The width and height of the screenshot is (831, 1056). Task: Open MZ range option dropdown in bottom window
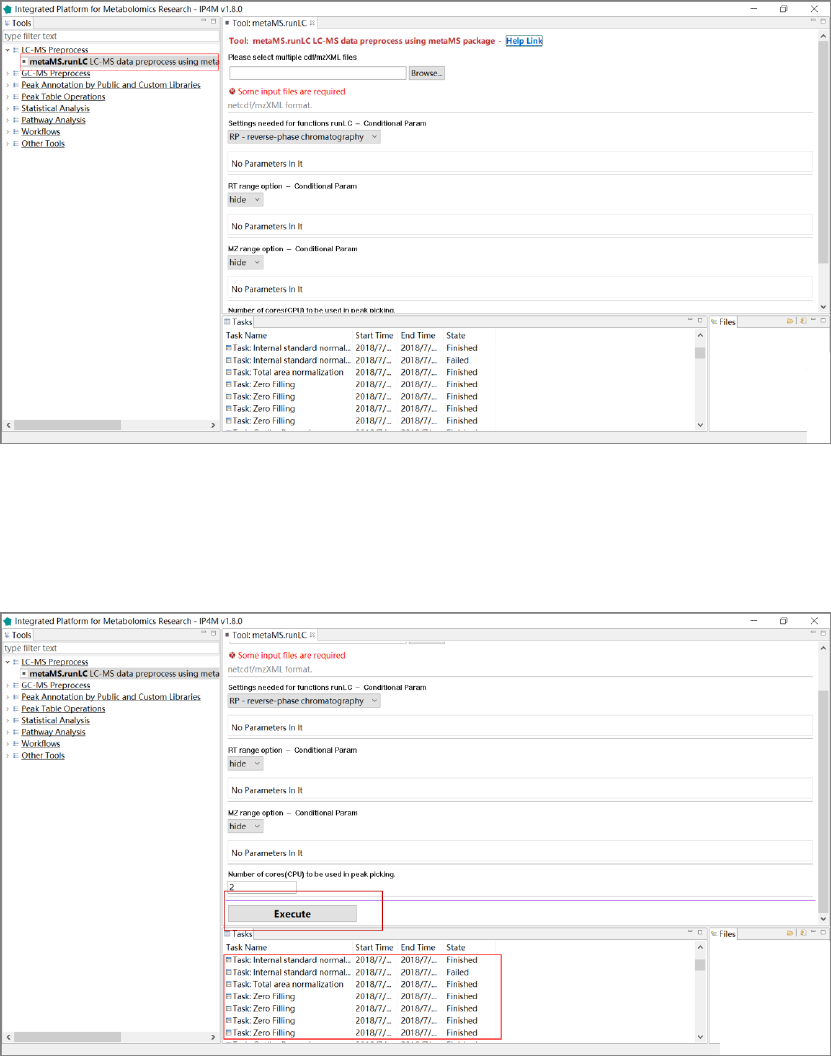coord(245,826)
